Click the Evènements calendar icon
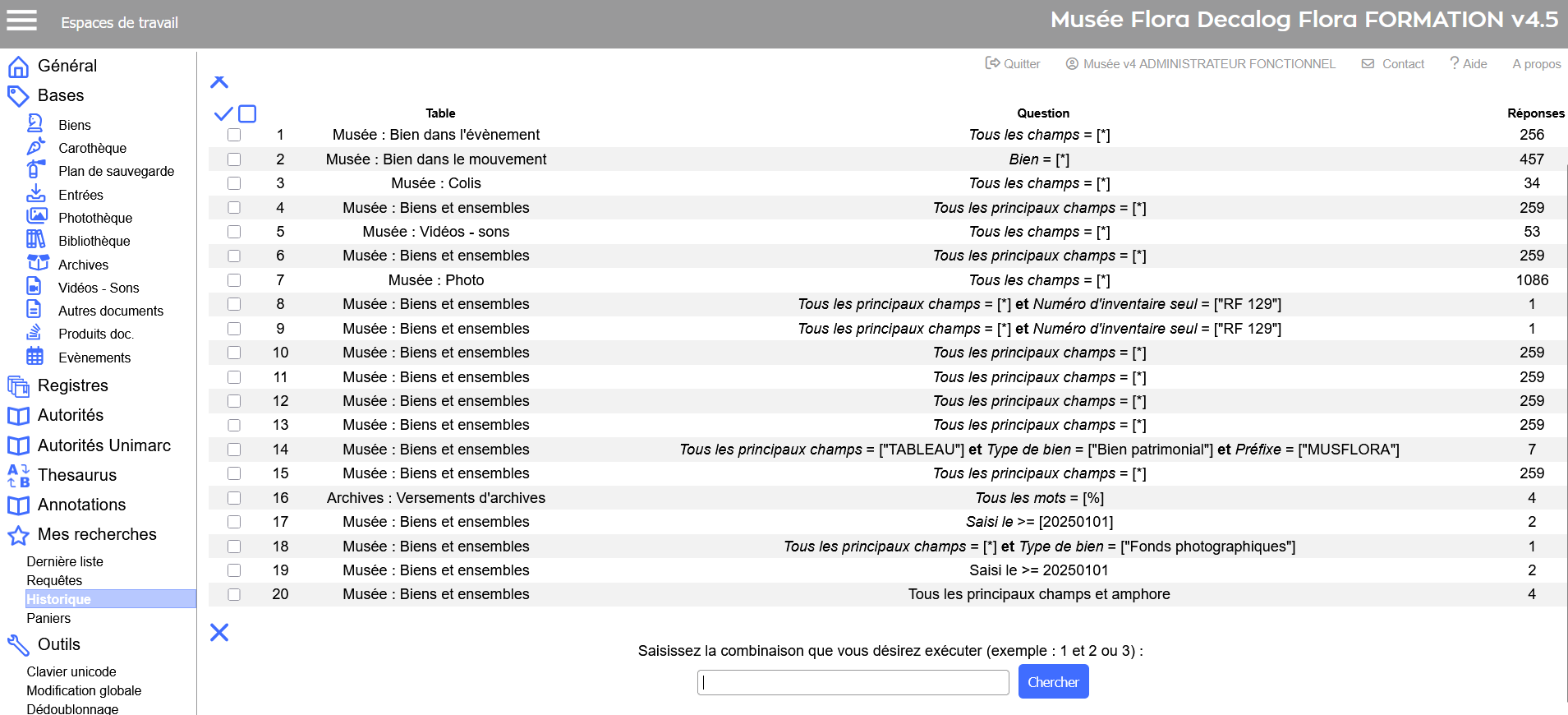The height and width of the screenshot is (715, 1568). coord(34,357)
